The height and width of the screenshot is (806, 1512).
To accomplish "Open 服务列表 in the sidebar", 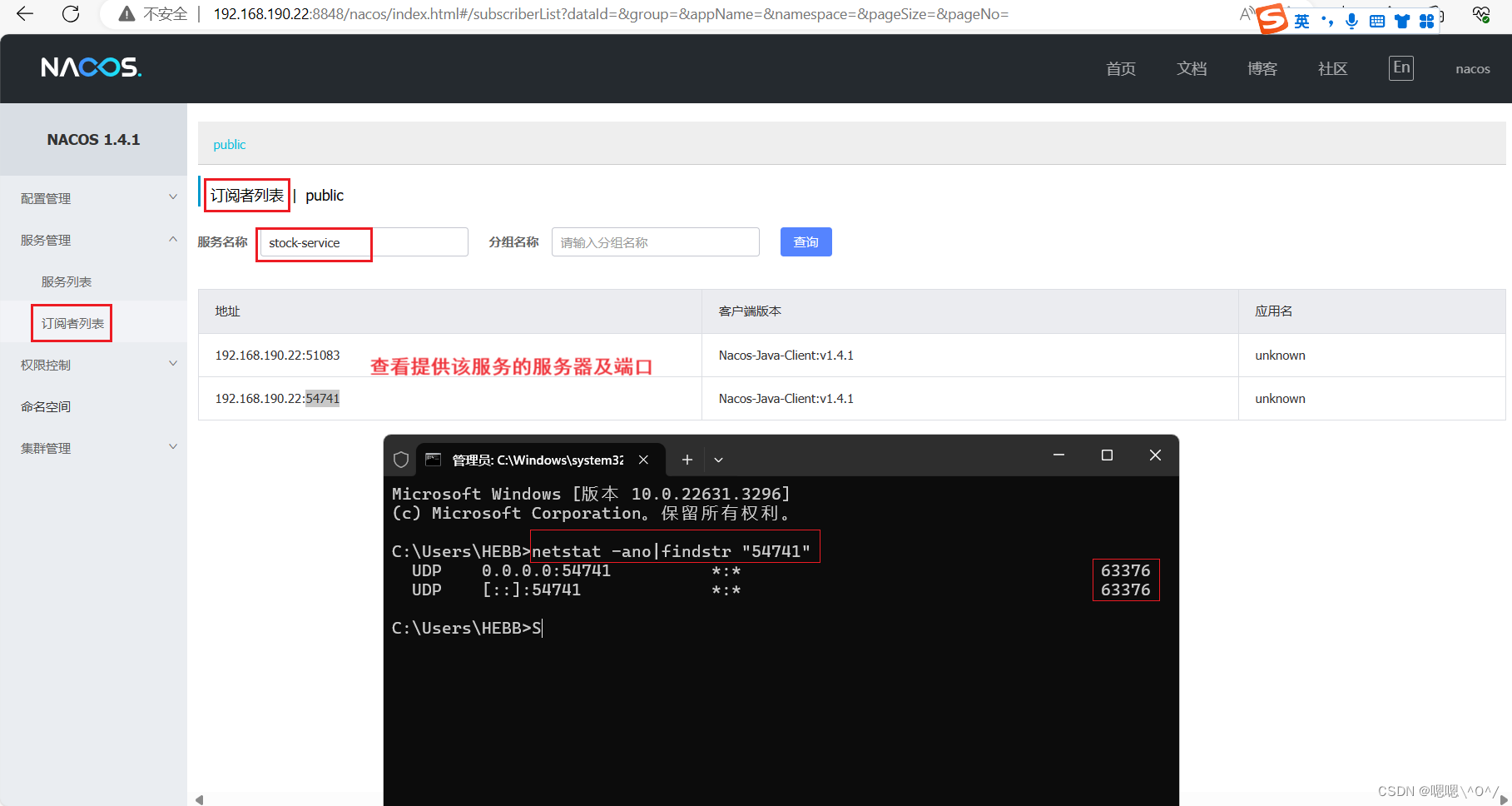I will 67,281.
